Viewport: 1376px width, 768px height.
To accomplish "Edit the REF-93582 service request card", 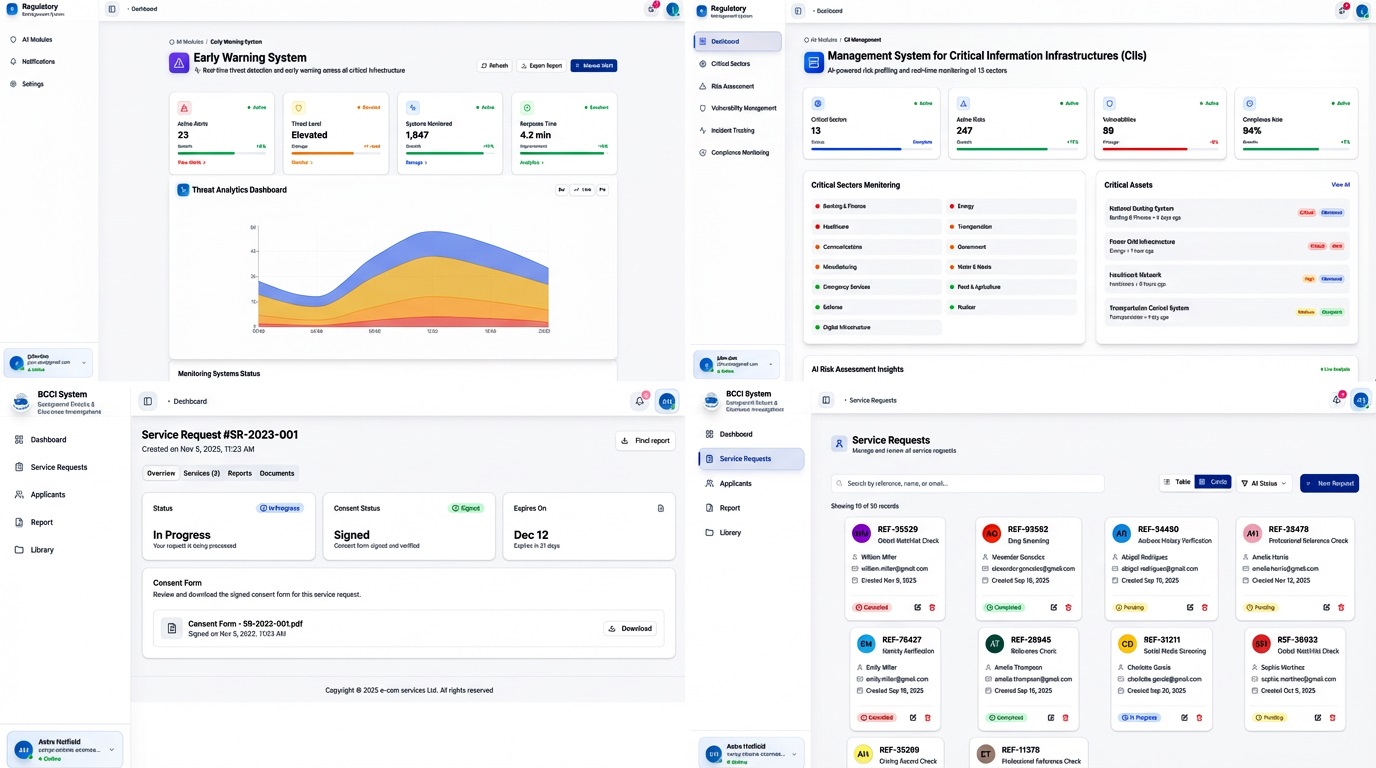I will click(x=1053, y=607).
